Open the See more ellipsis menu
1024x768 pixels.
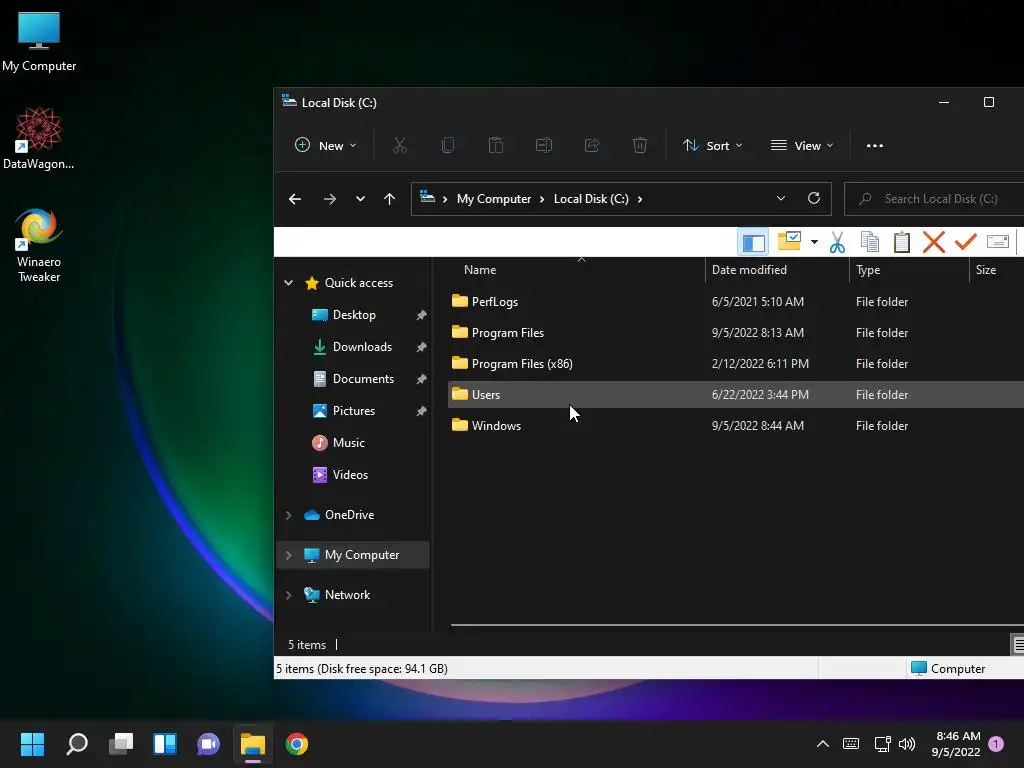874,146
